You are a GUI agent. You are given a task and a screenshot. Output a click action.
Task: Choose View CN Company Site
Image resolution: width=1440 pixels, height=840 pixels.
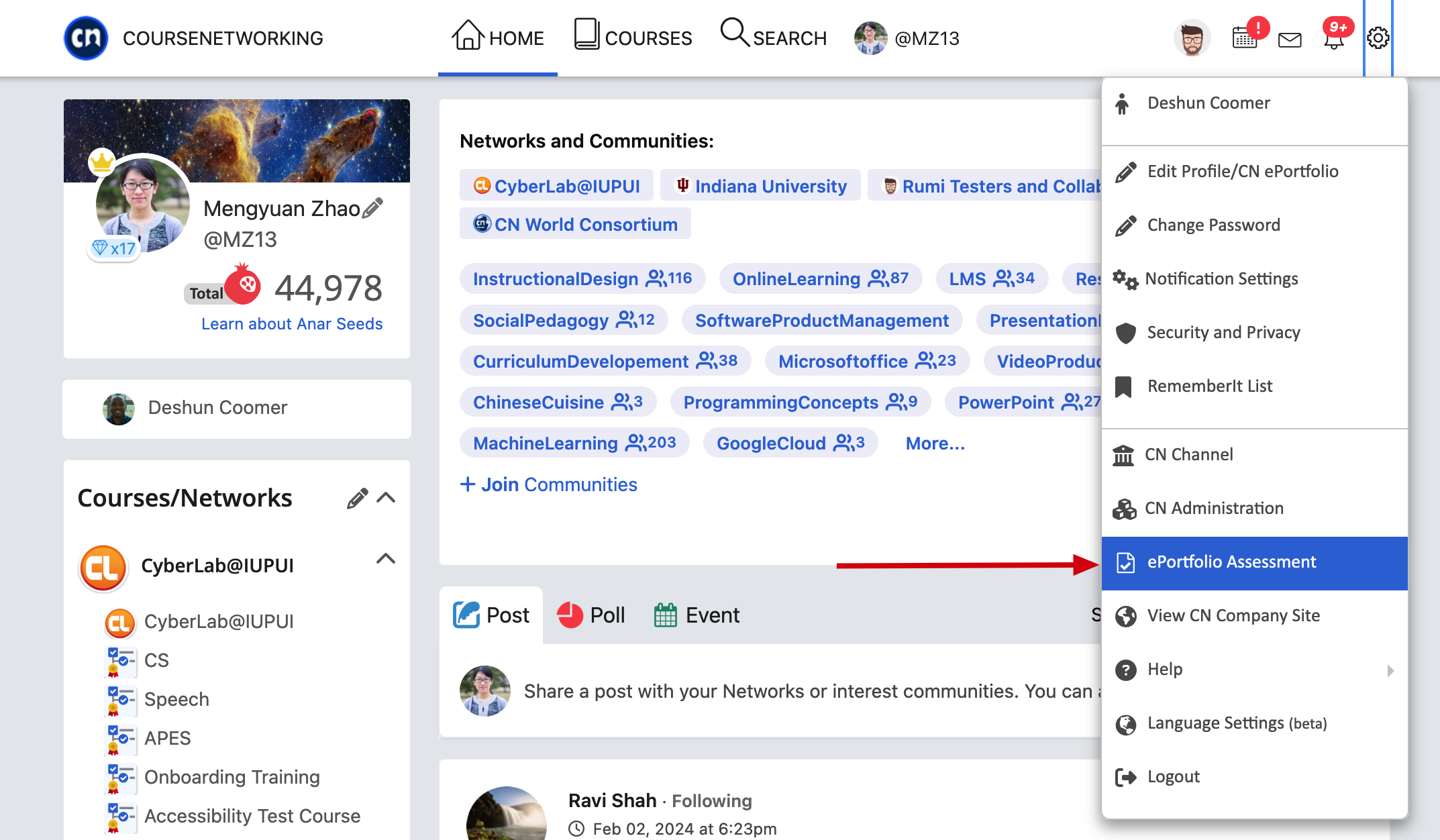1255,616
